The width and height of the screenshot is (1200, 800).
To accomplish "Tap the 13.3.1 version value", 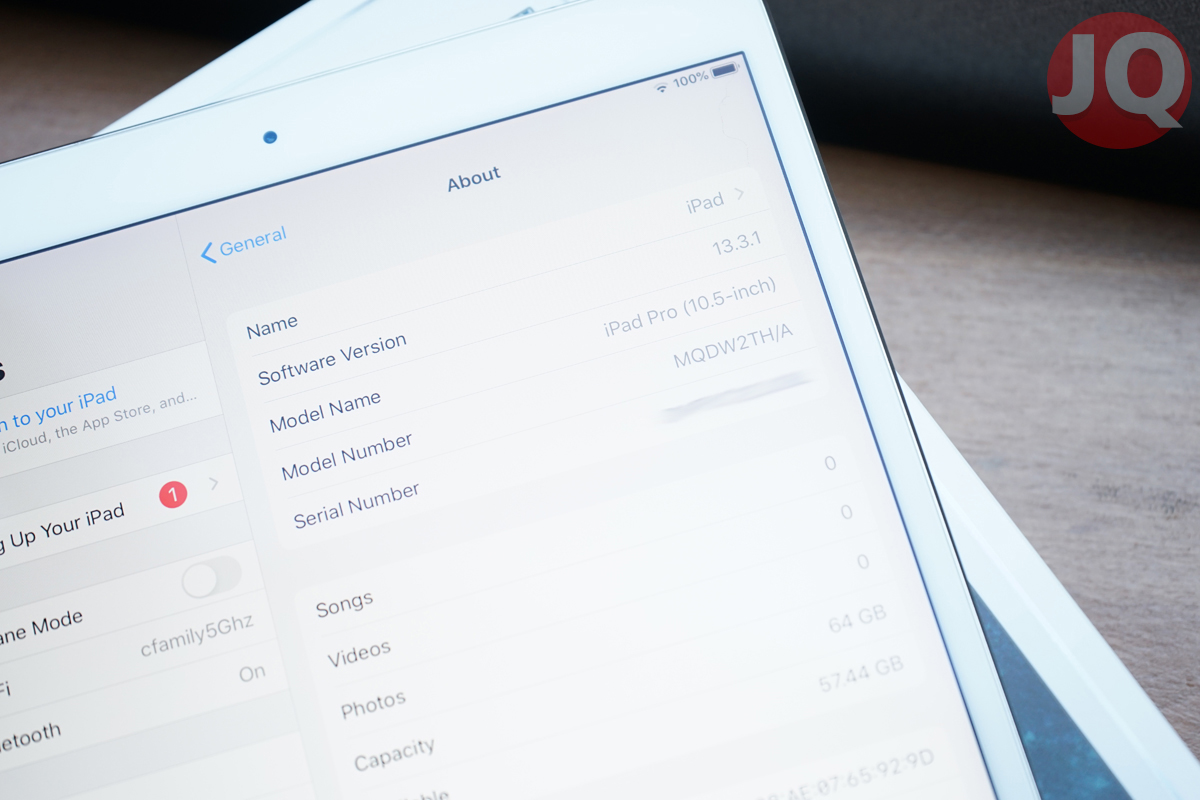I will 738,245.
